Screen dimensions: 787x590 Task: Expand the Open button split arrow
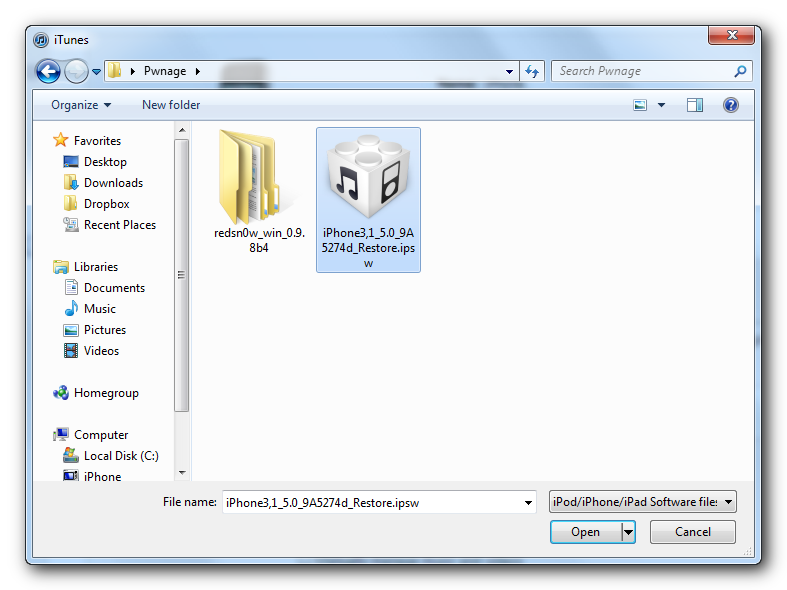628,532
